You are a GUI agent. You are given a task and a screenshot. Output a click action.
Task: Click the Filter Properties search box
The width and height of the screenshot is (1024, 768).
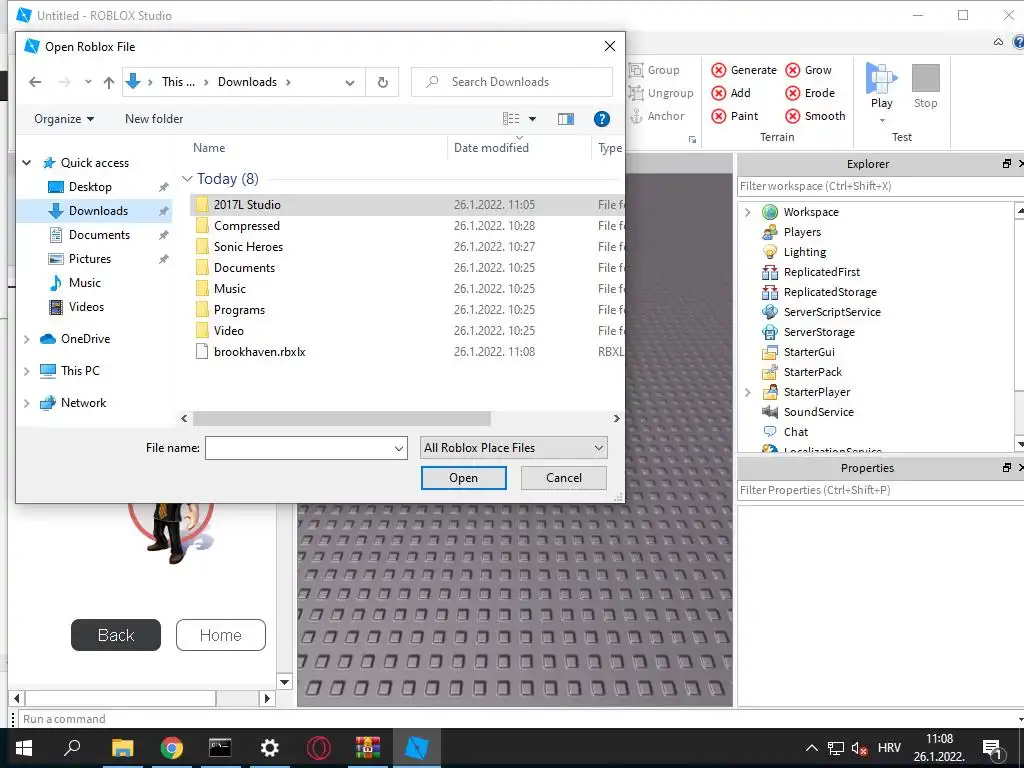[880, 490]
